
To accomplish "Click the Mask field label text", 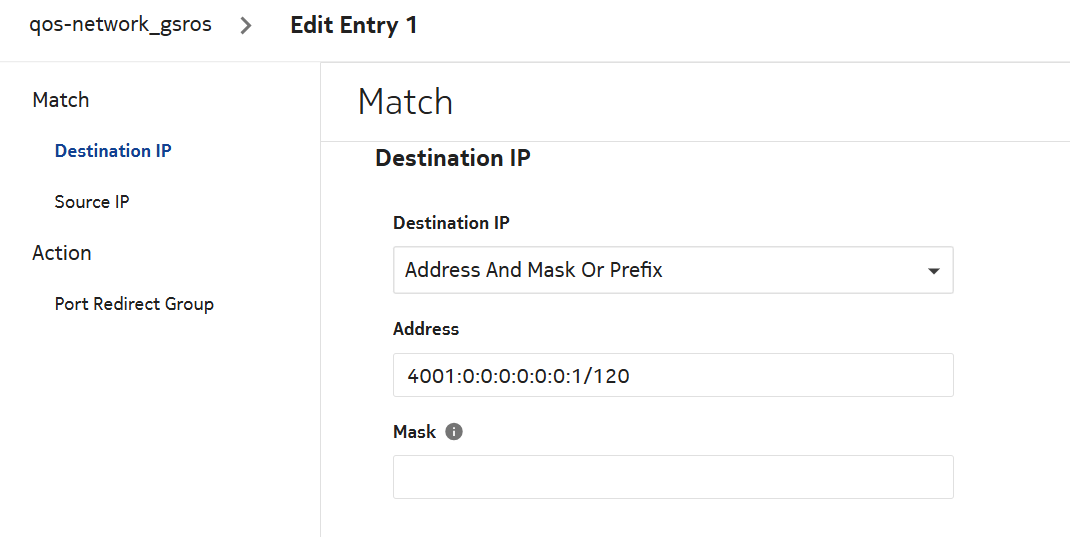I will [414, 432].
